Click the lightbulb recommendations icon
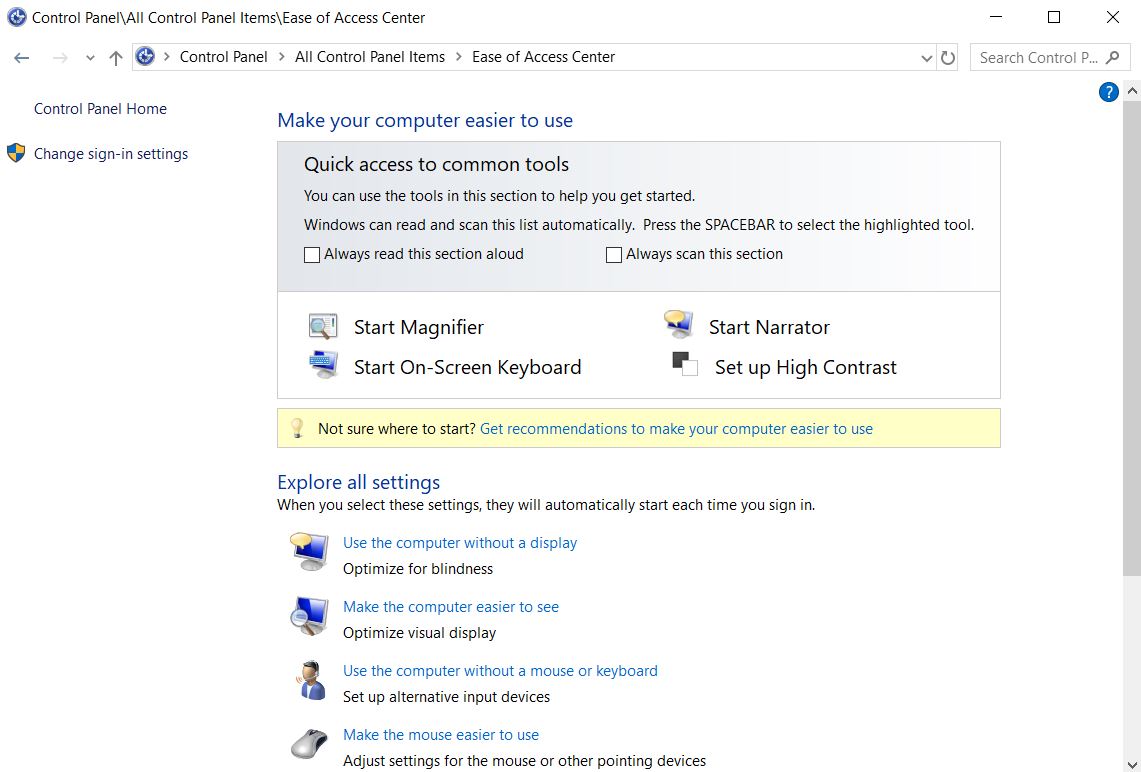This screenshot has width=1141, height=772. tap(297, 428)
